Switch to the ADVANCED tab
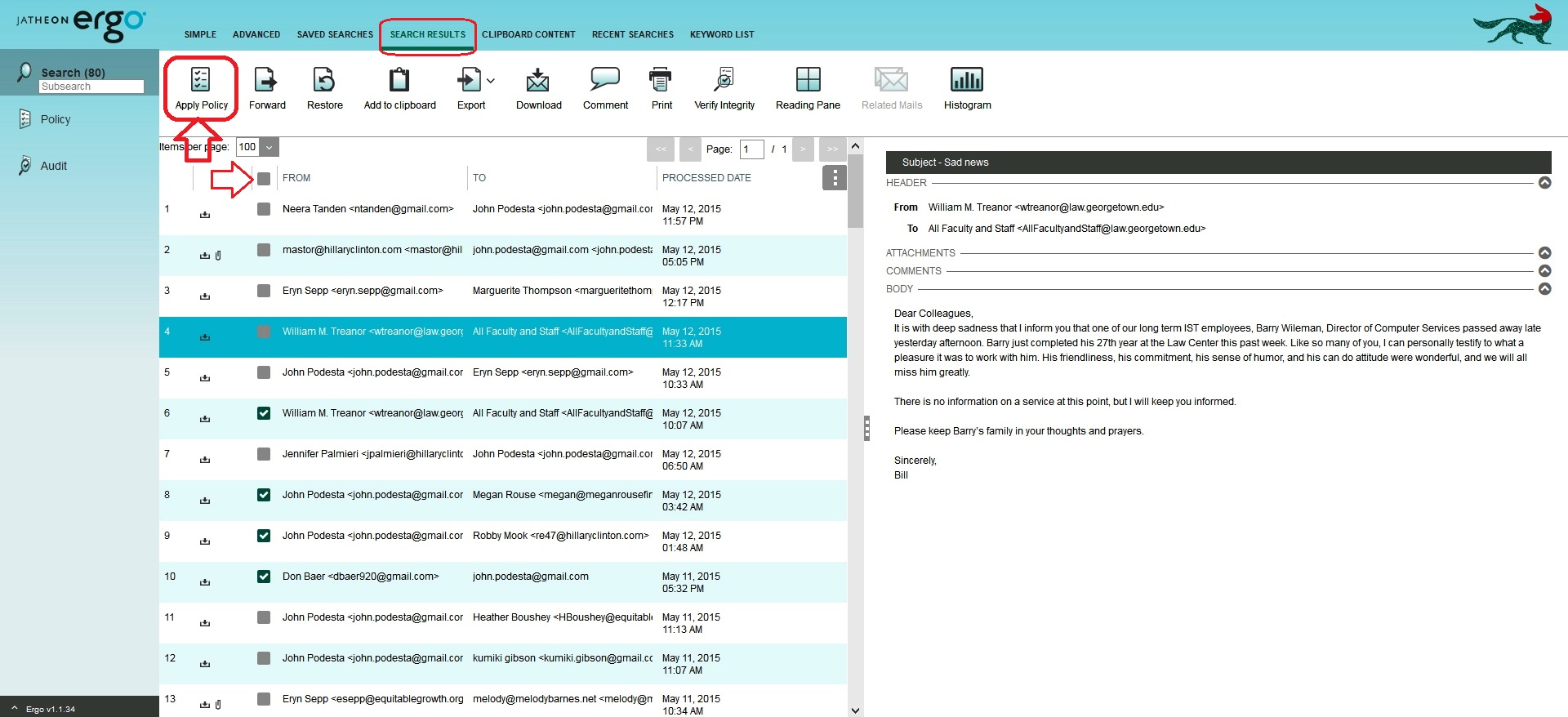Viewport: 1568px width, 717px height. (256, 34)
